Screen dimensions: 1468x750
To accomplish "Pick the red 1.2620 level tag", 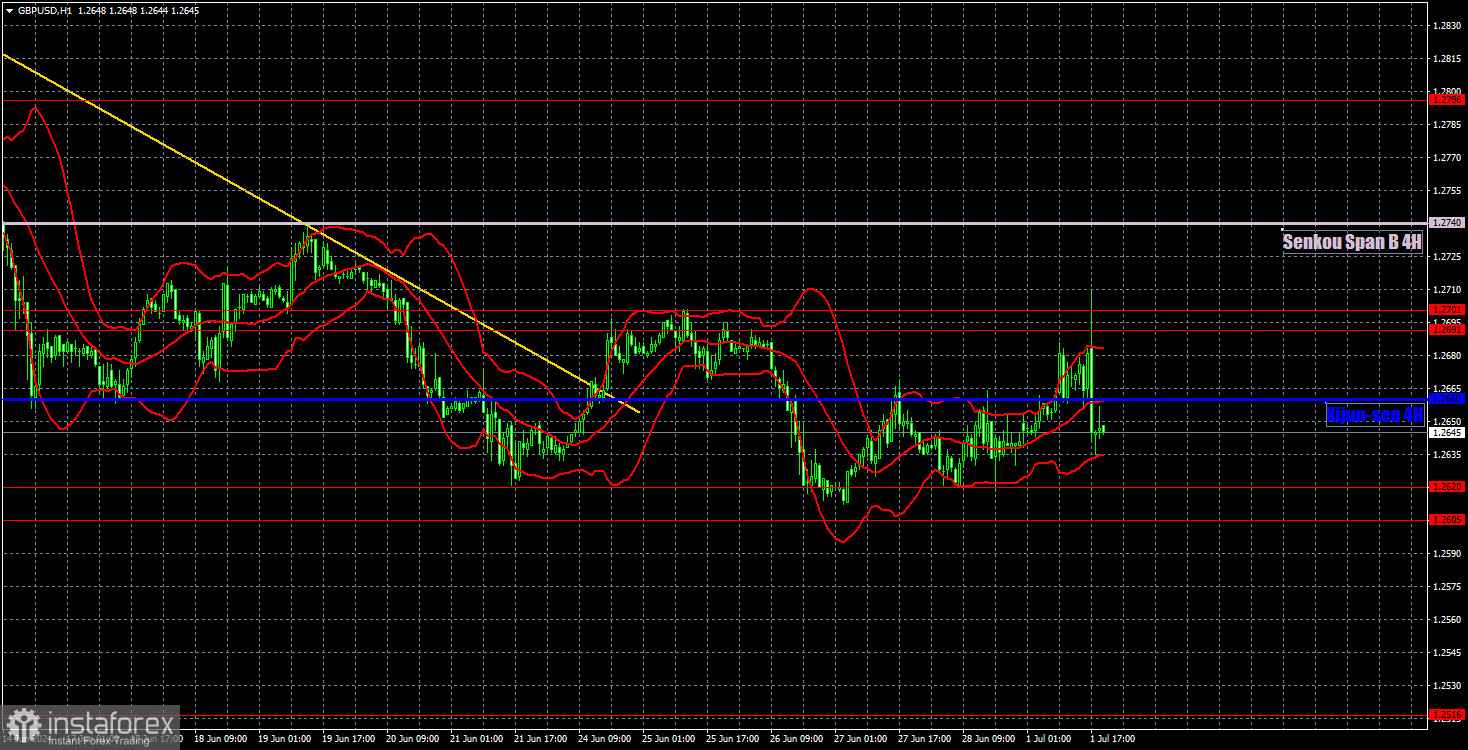I will tap(1446, 487).
